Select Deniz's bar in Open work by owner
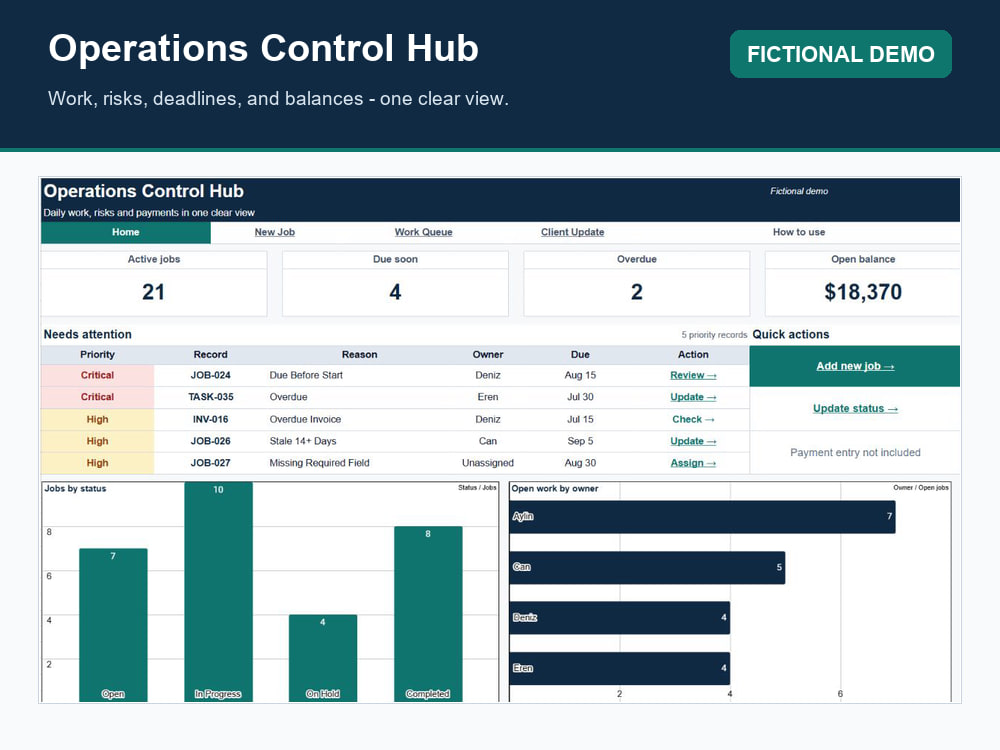This screenshot has width=1000, height=750. pos(620,617)
